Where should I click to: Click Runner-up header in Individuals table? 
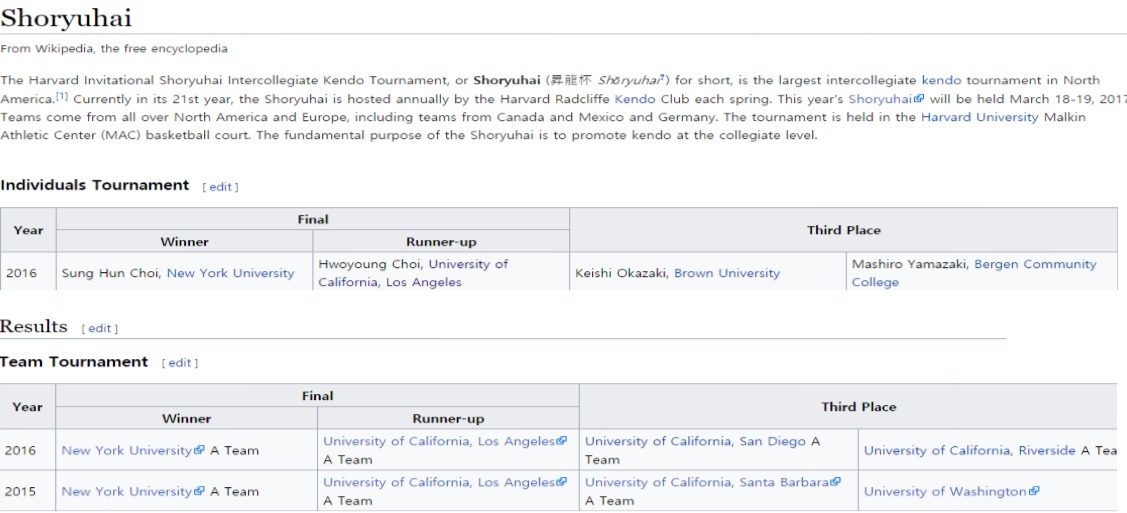point(441,241)
